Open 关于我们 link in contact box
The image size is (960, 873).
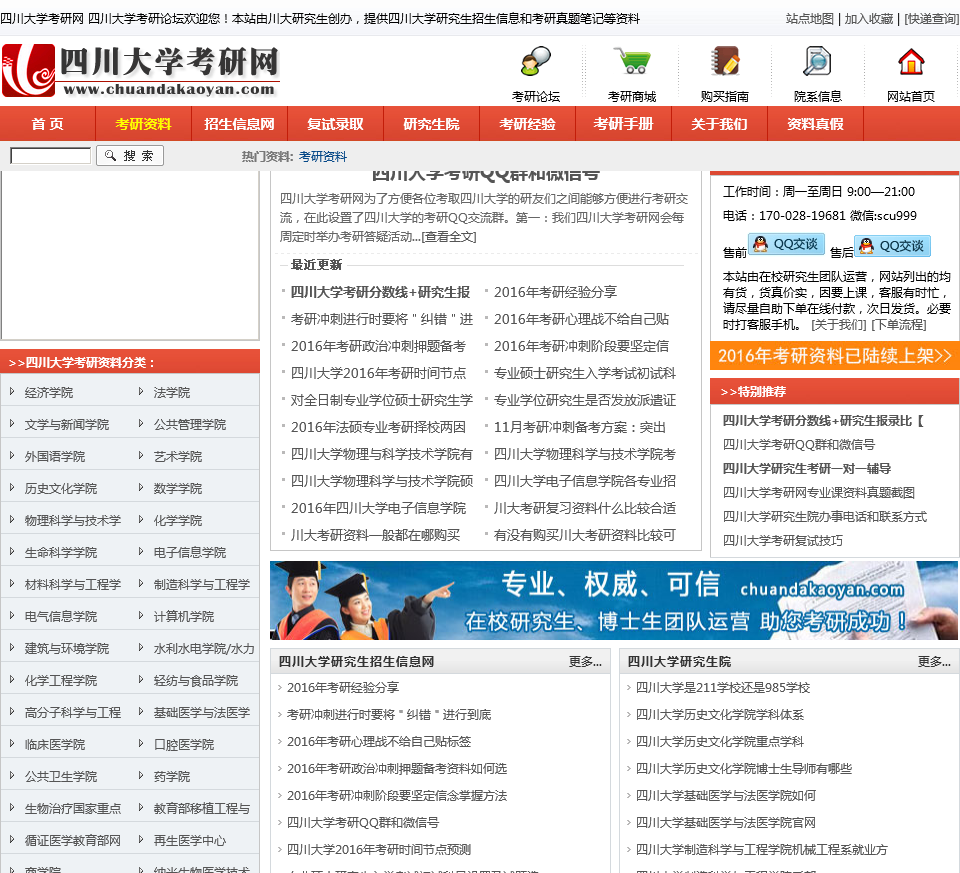(839, 324)
